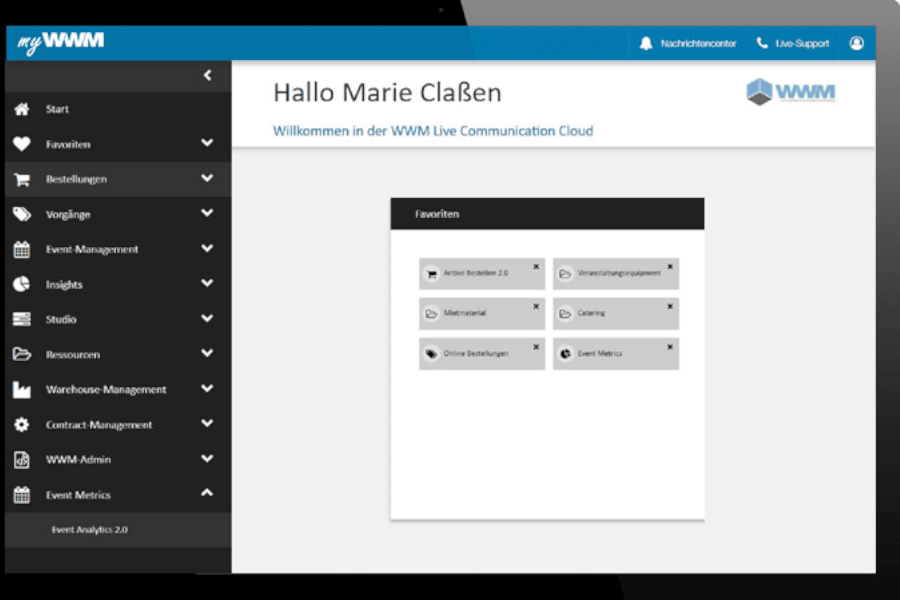Open the user profile icon
The image size is (900, 600).
[856, 43]
